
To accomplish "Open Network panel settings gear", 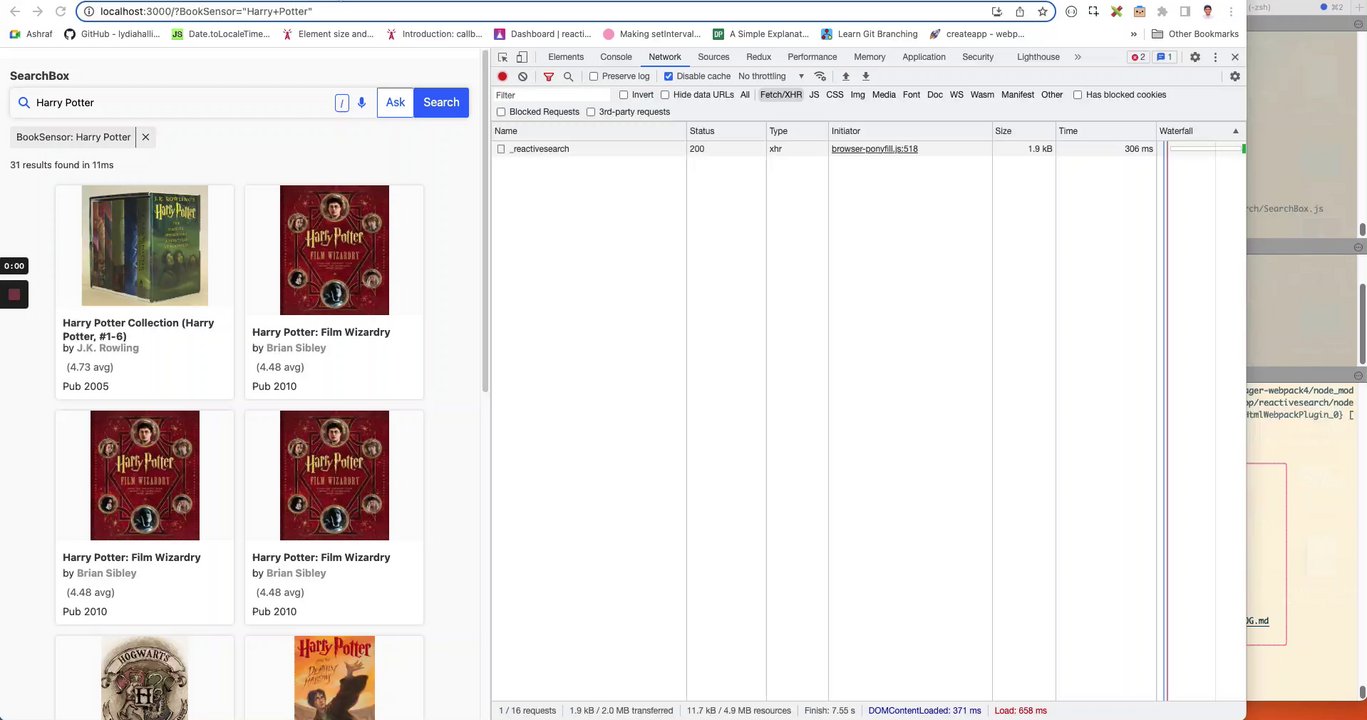I will [1235, 76].
